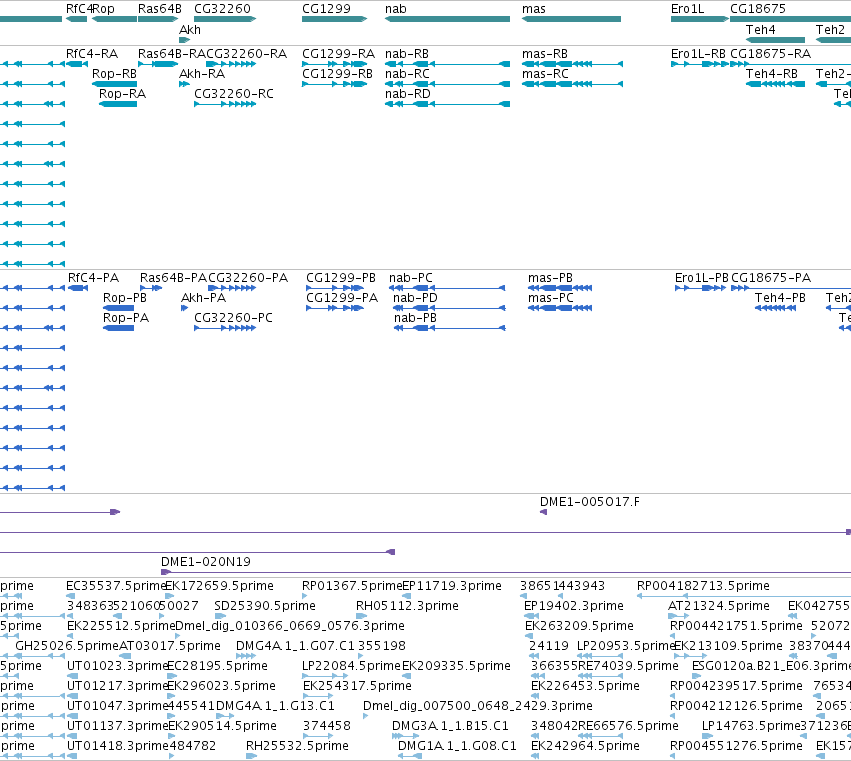
Task: Click EST RH25532.5prime
Action: point(297,746)
